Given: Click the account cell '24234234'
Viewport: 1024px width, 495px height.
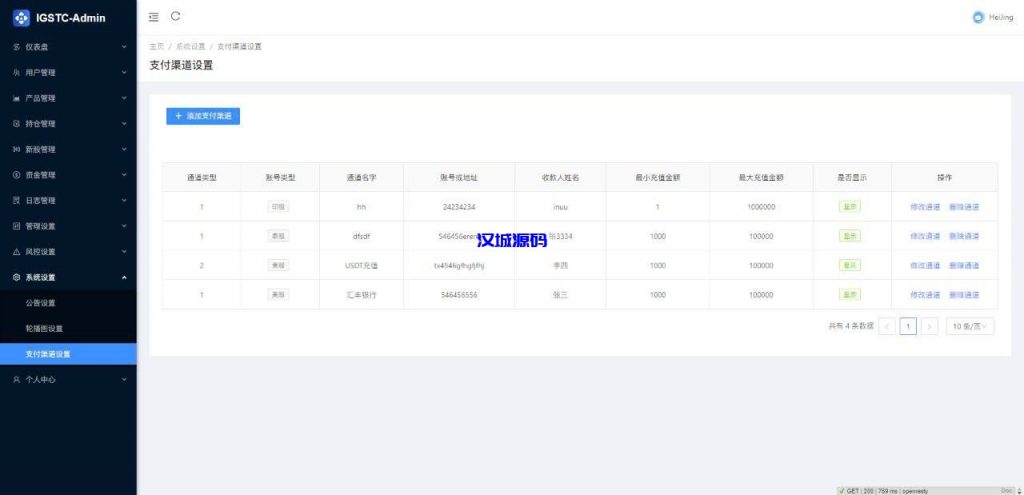Looking at the screenshot, I should (x=458, y=207).
